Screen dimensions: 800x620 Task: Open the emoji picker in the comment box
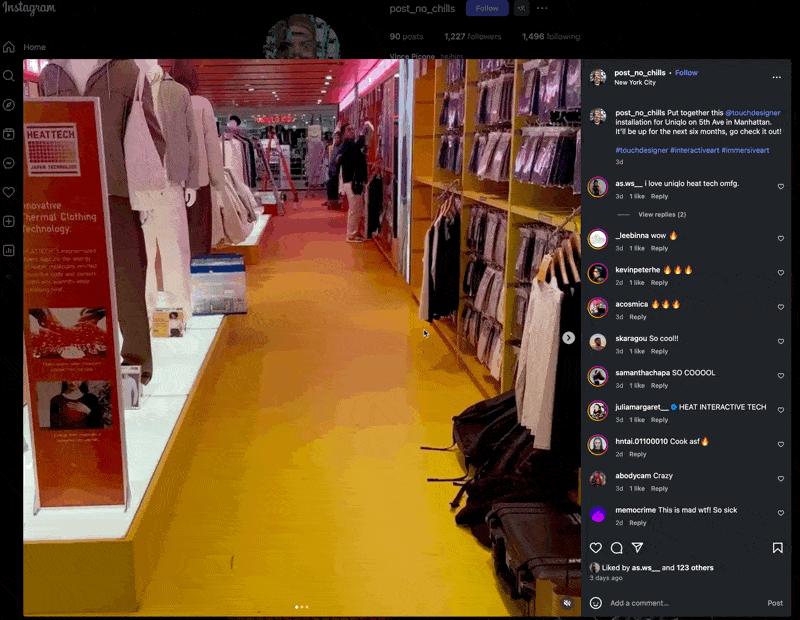(x=596, y=603)
